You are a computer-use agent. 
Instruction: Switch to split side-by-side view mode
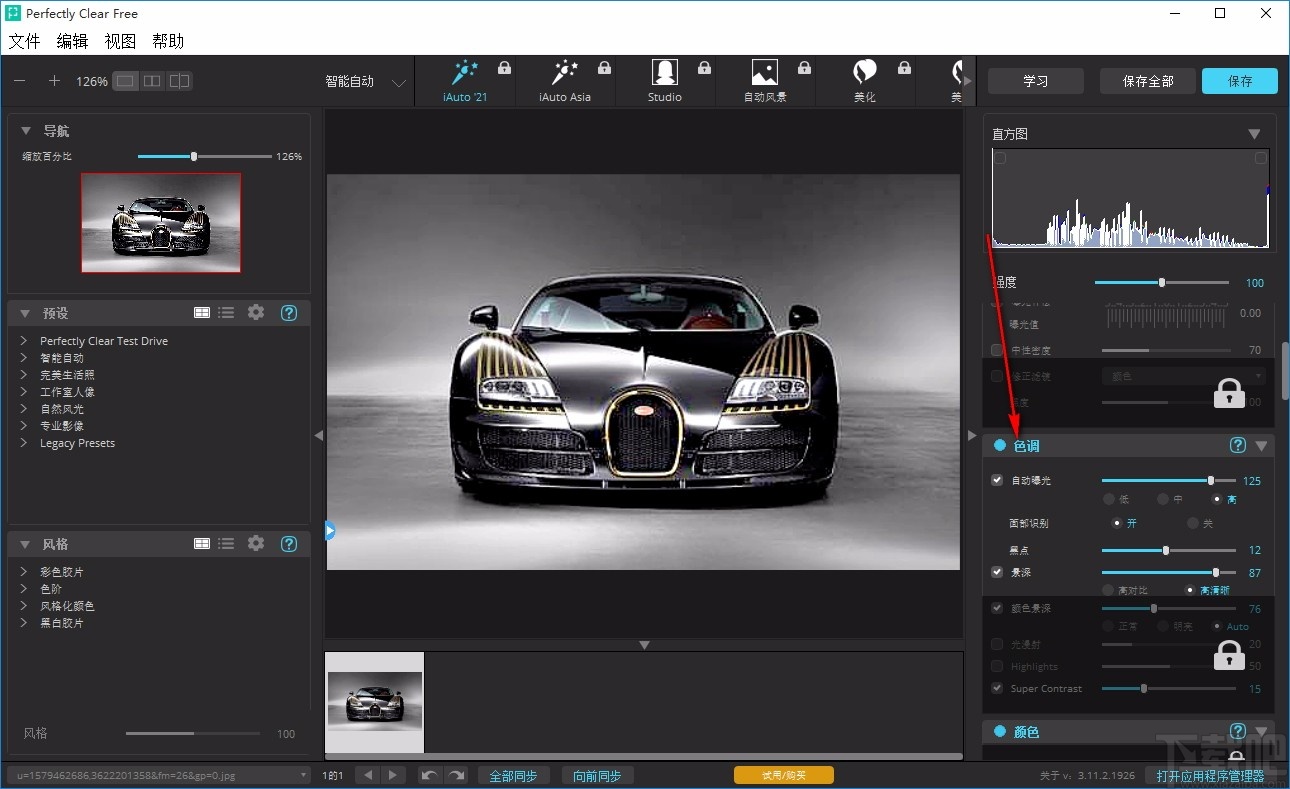[x=152, y=81]
